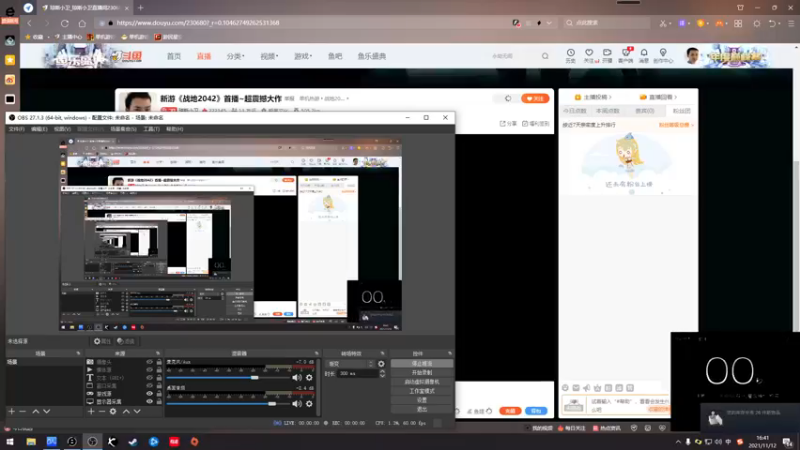Expand the 视频 dropdown in Douyu navigation
800x450 pixels.
[x=269, y=56]
